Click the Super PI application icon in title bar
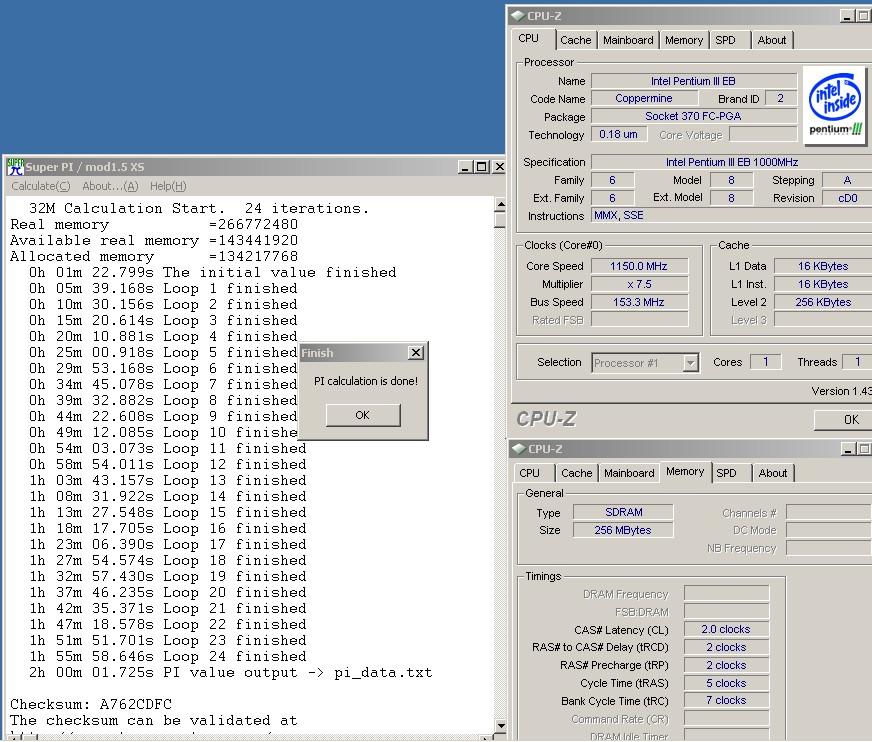 [15, 166]
